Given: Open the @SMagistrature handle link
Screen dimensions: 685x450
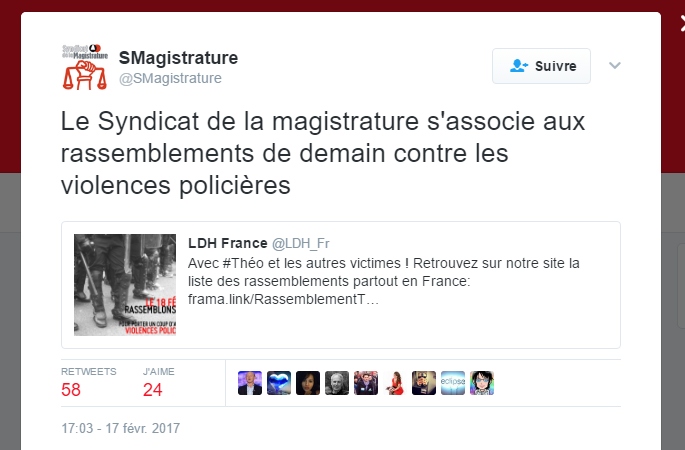Looking at the screenshot, I should pyautogui.click(x=170, y=78).
